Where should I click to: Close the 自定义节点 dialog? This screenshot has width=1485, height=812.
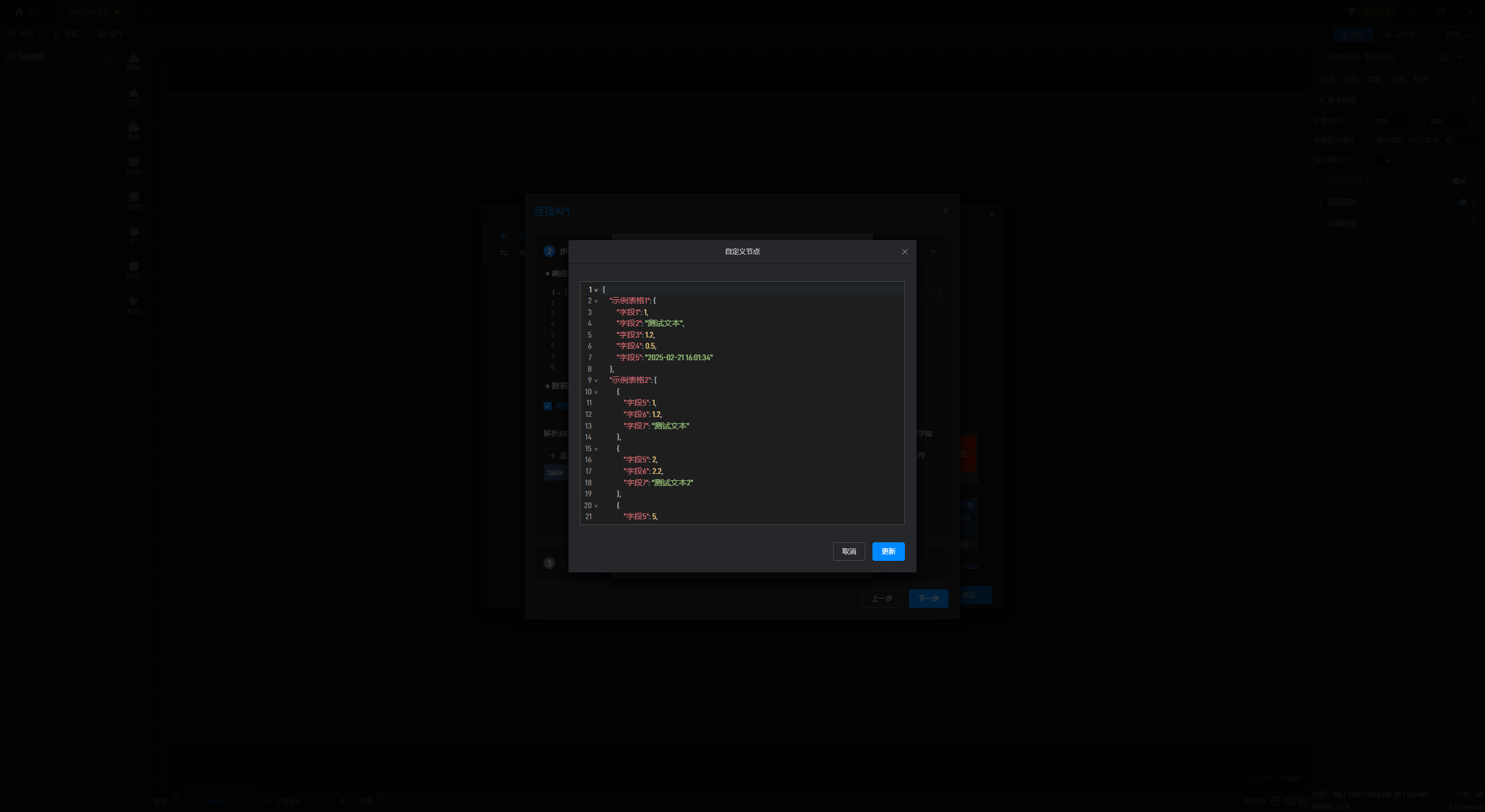904,252
